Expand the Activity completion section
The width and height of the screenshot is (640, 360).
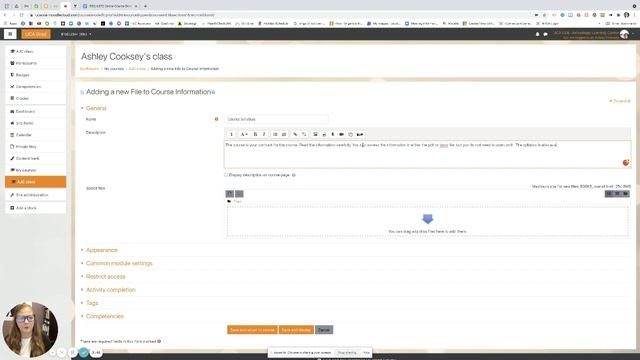click(111, 290)
